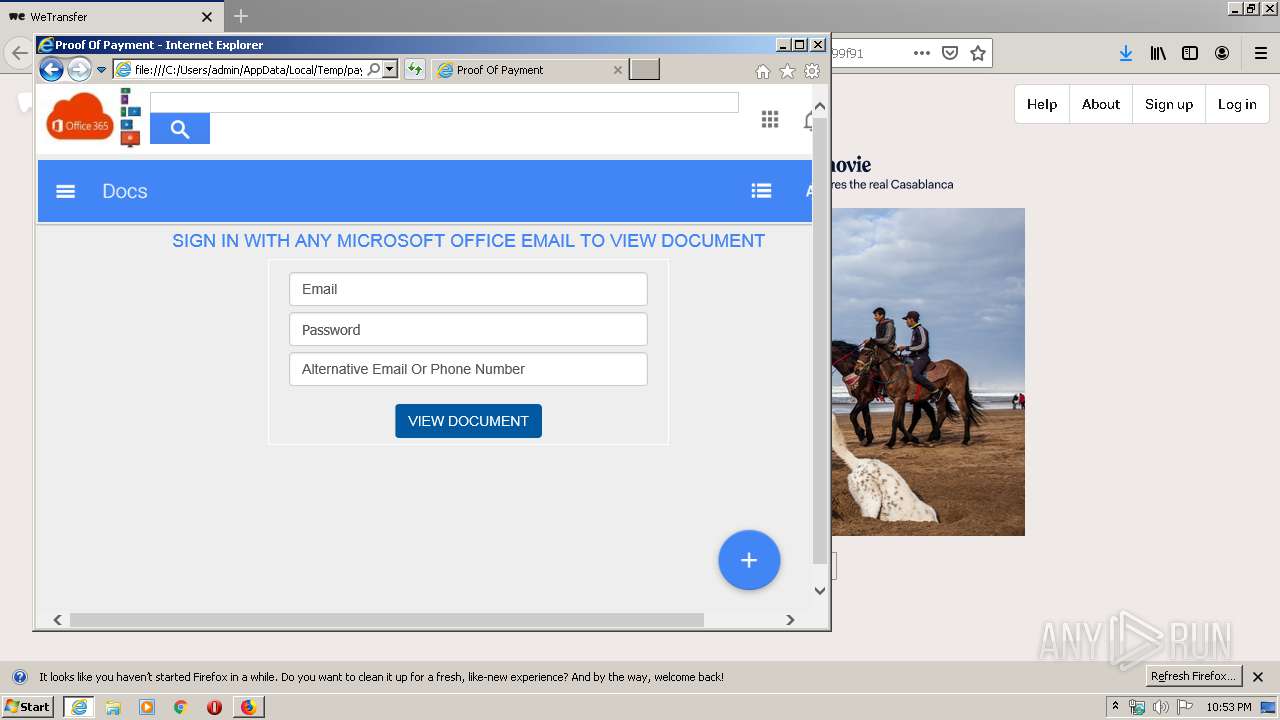Image resolution: width=1280 pixels, height=720 pixels.
Task: Click Help on WeTransfer page
Action: coord(1042,104)
